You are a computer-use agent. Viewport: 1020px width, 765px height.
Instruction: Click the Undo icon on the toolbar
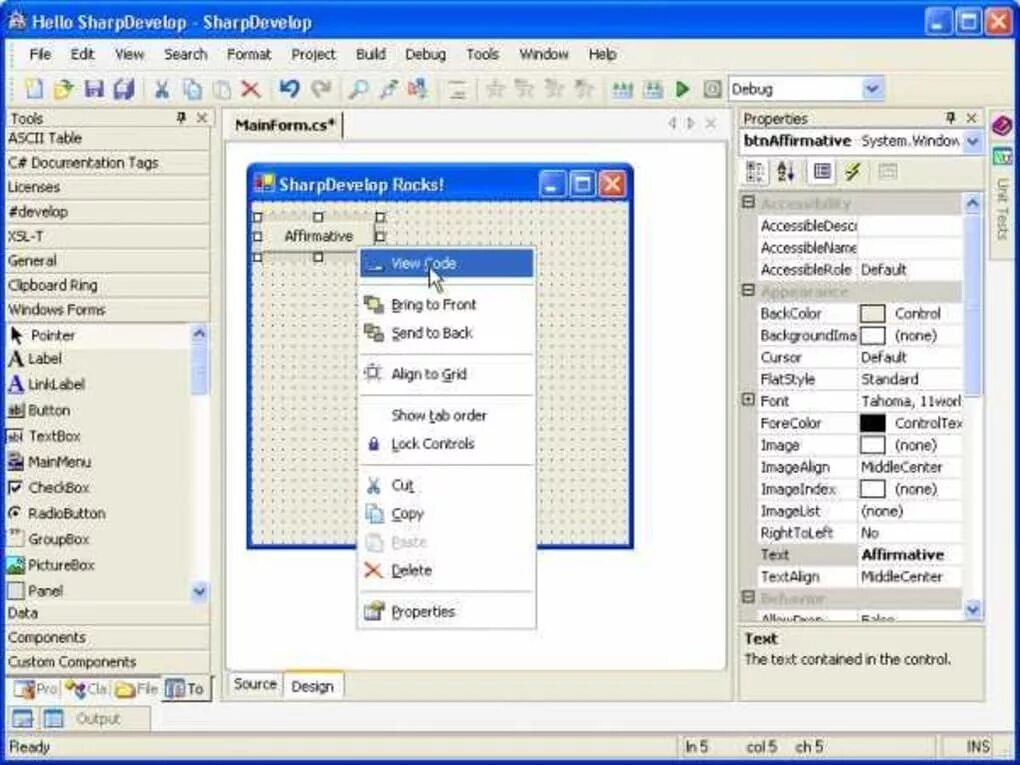(x=289, y=88)
